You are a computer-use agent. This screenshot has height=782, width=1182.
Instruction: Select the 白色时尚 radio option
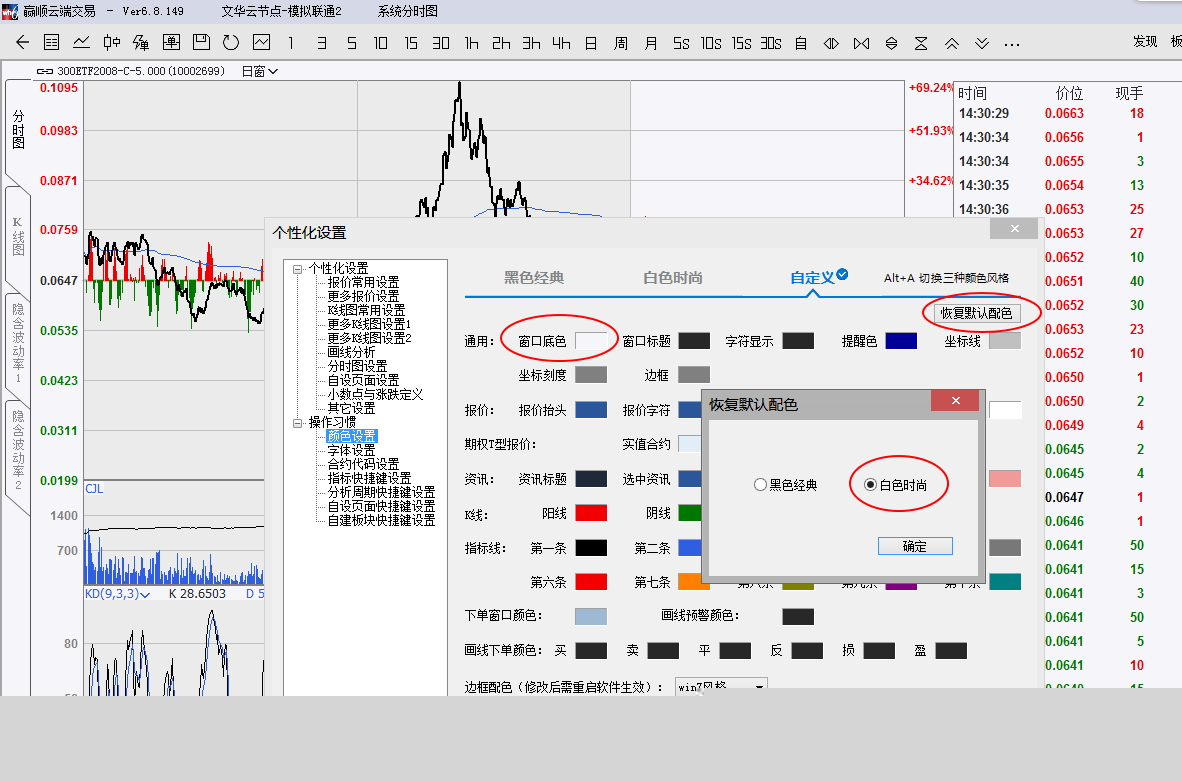click(870, 485)
